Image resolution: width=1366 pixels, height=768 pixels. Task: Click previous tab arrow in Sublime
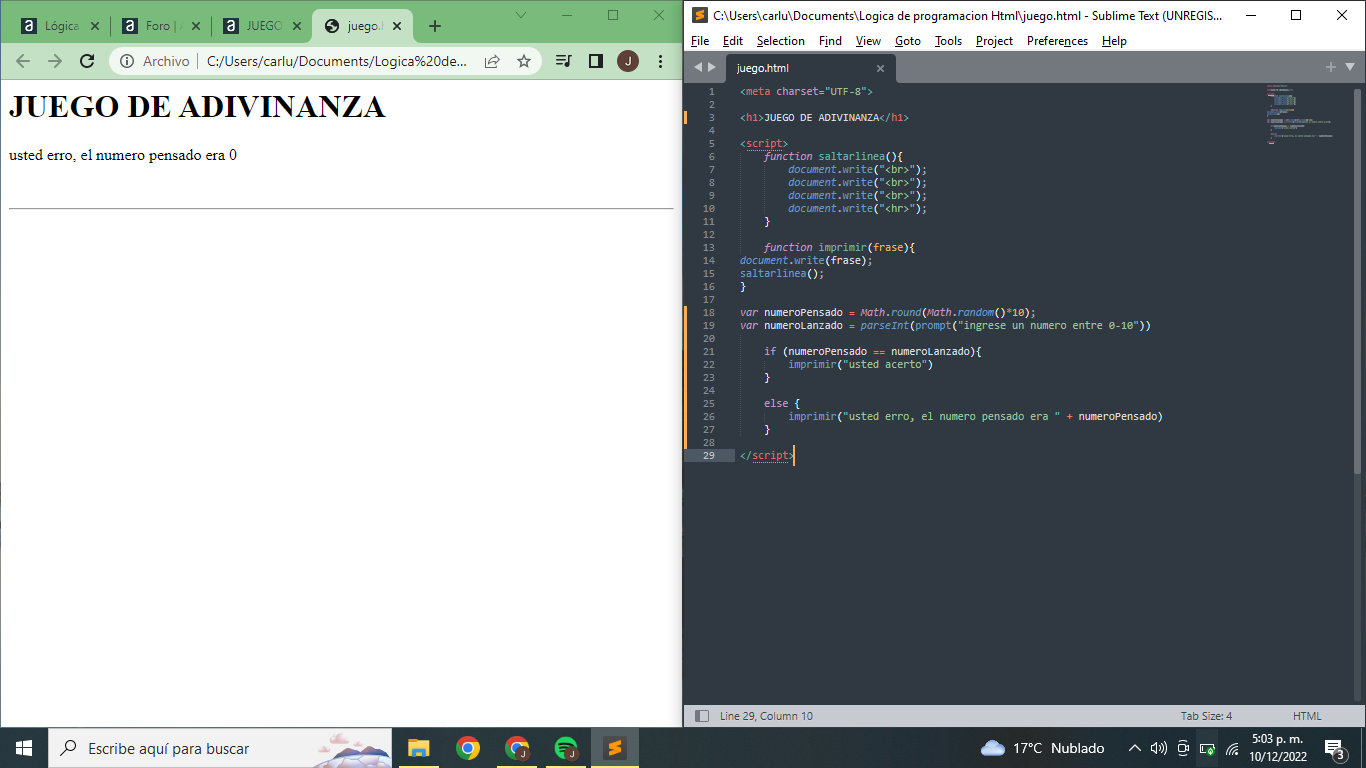[x=698, y=68]
